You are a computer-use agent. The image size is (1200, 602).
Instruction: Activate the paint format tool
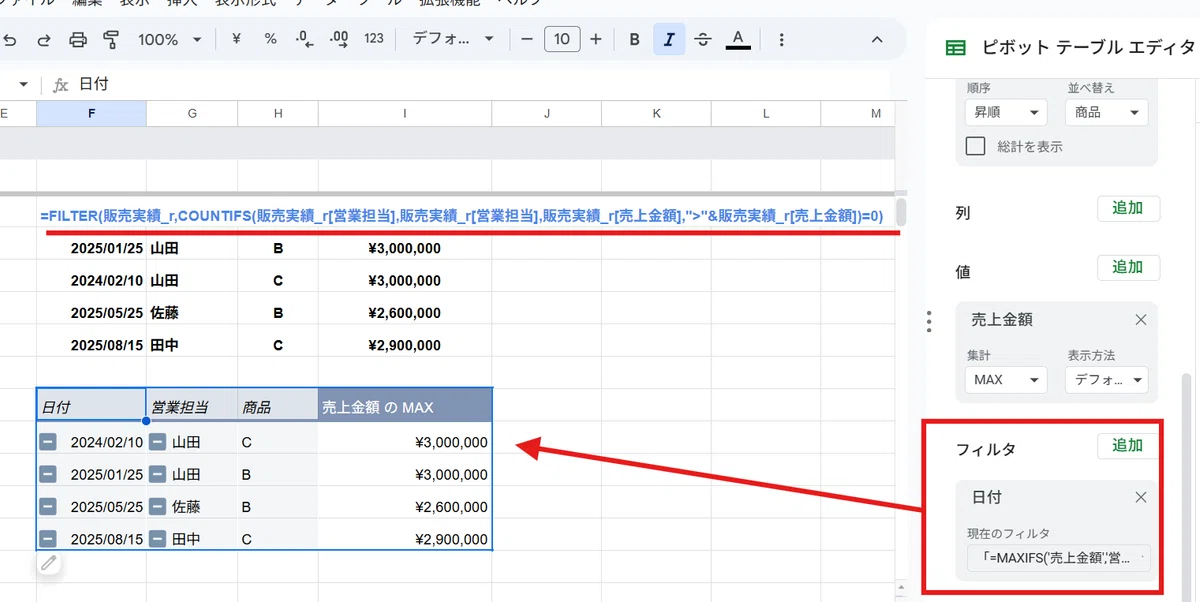pos(111,39)
